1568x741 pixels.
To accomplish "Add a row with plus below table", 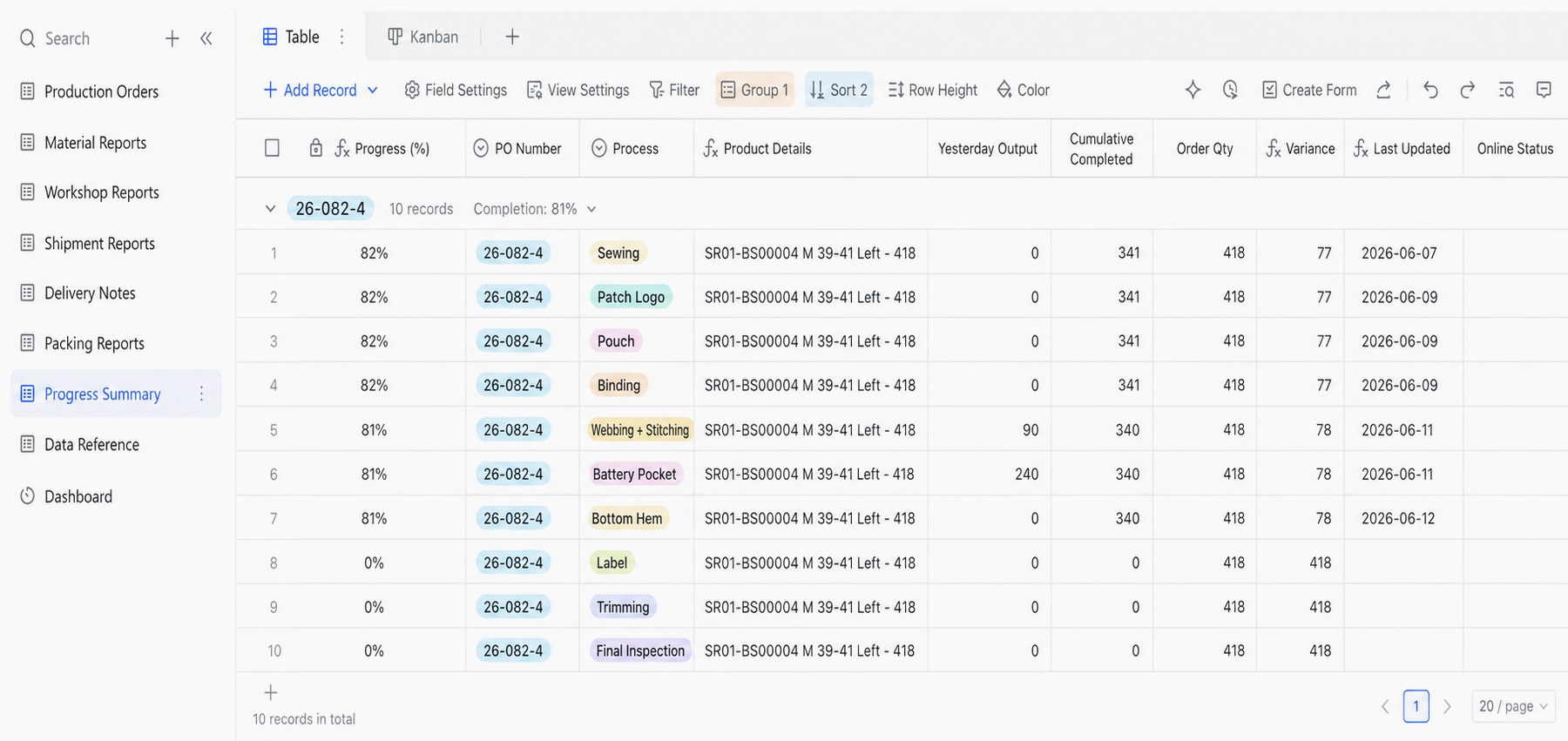I will coord(271,692).
